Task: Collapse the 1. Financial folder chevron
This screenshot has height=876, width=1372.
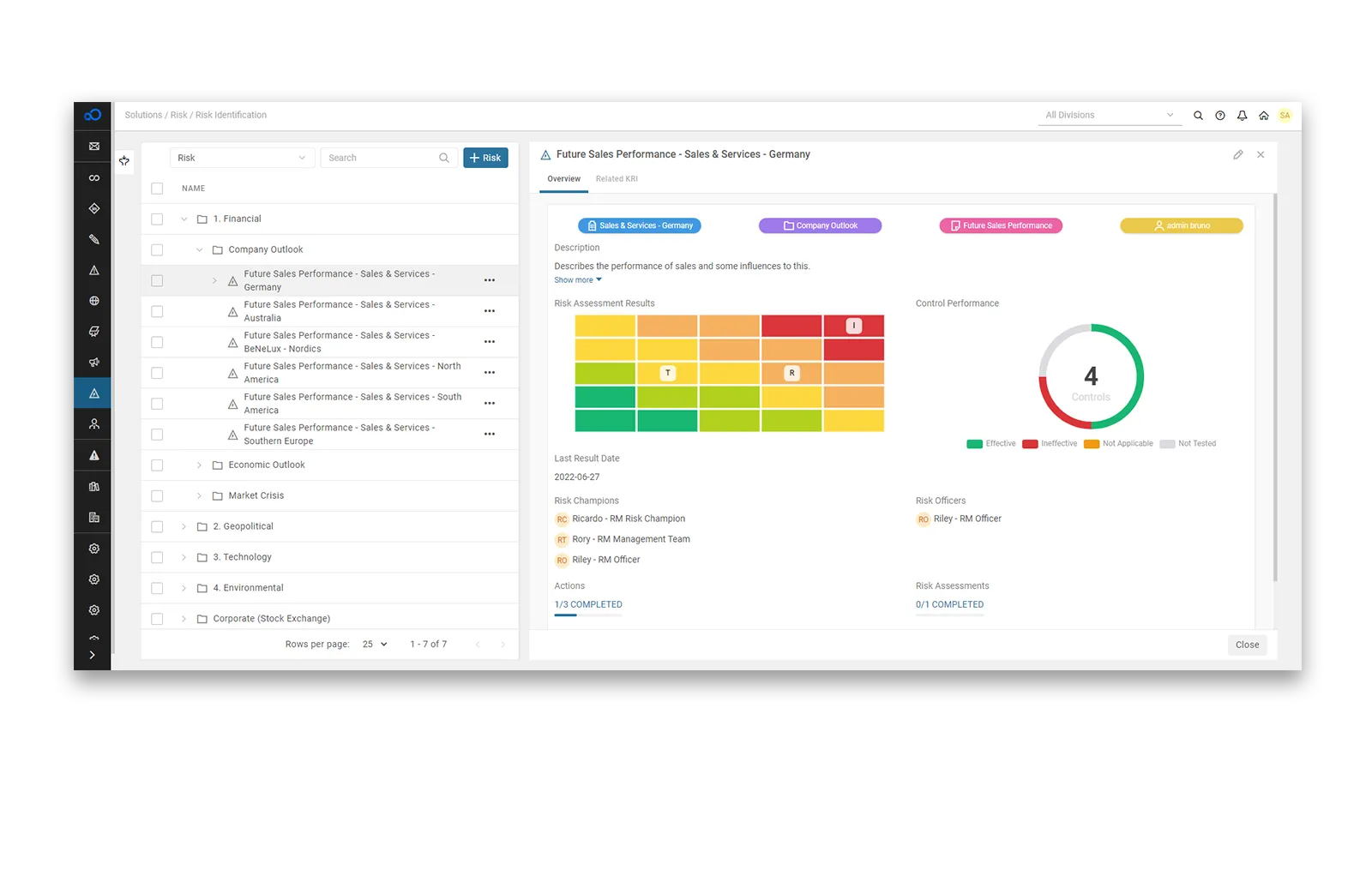Action: click(184, 219)
